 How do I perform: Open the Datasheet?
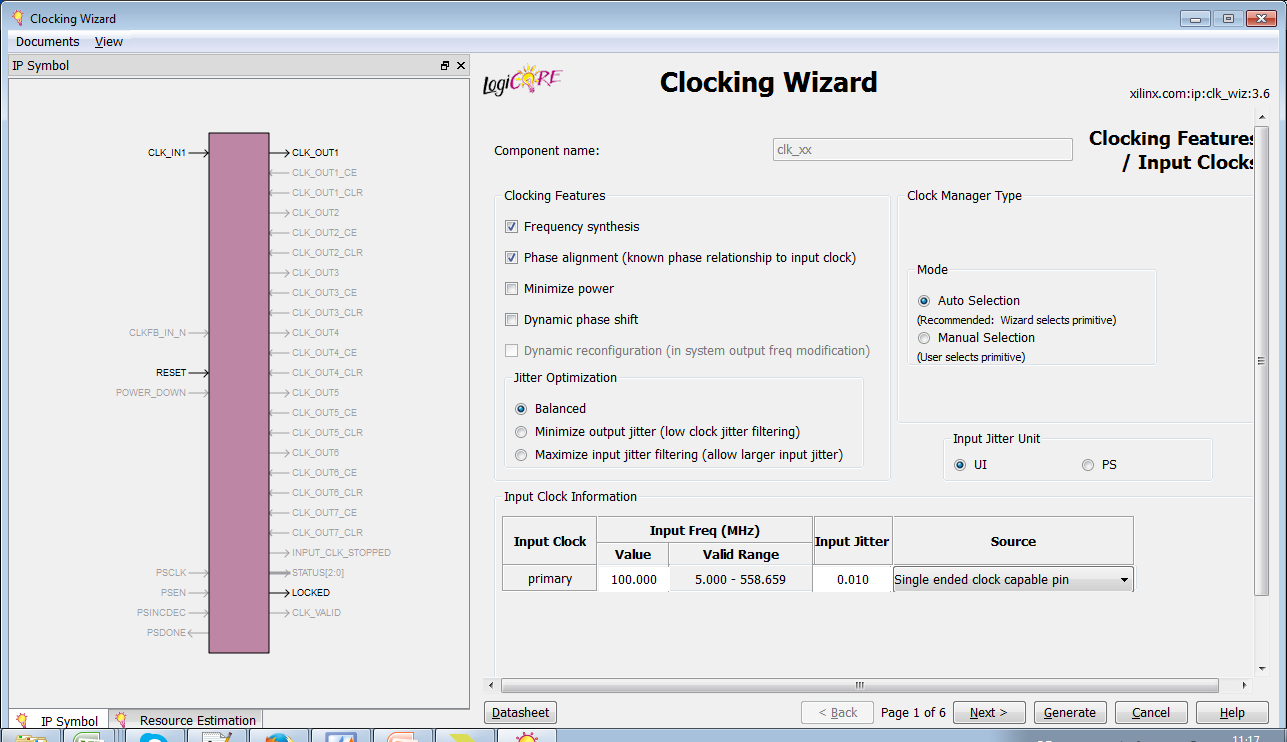click(520, 713)
